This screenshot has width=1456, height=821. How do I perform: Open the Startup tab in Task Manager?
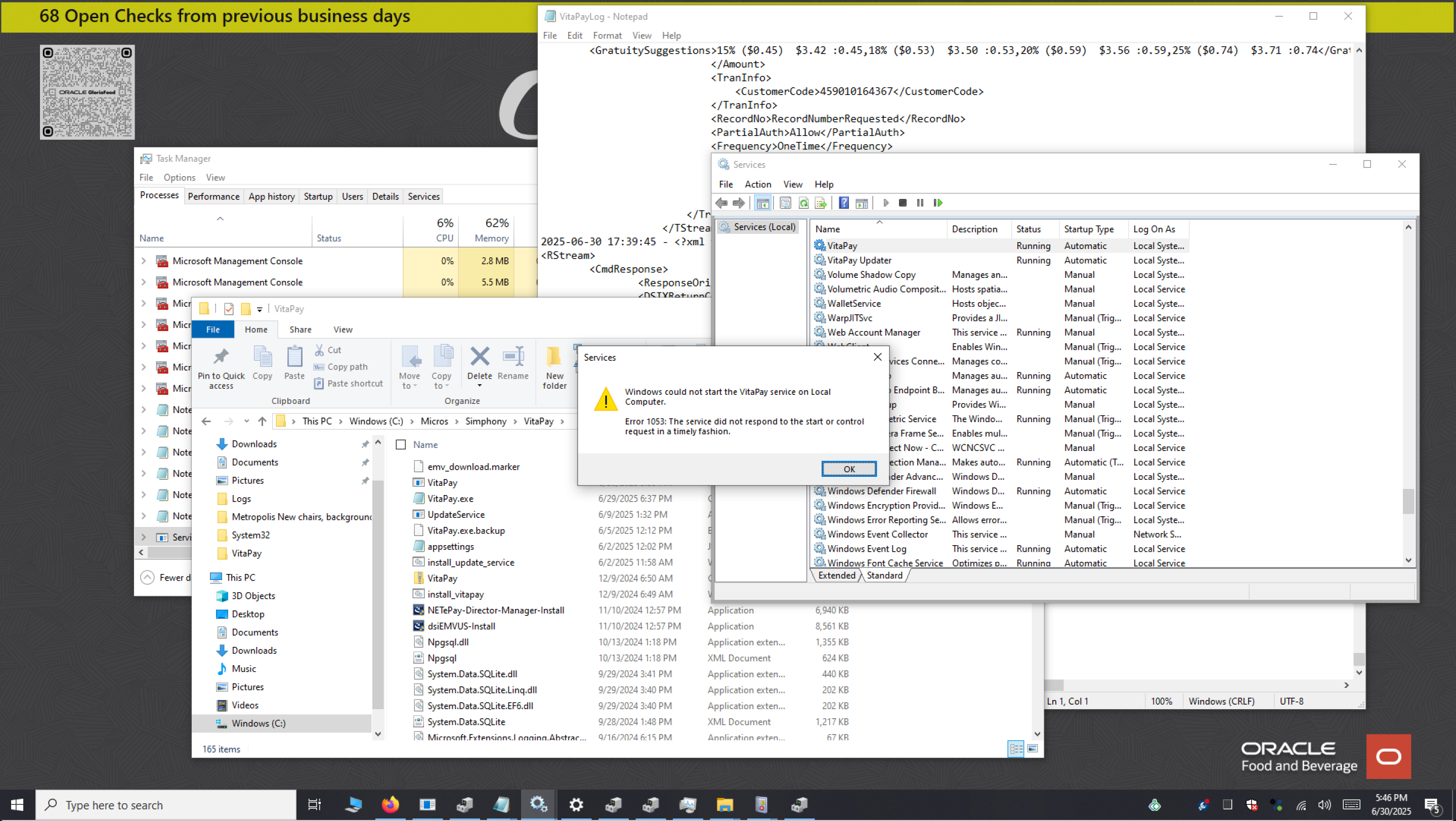318,196
